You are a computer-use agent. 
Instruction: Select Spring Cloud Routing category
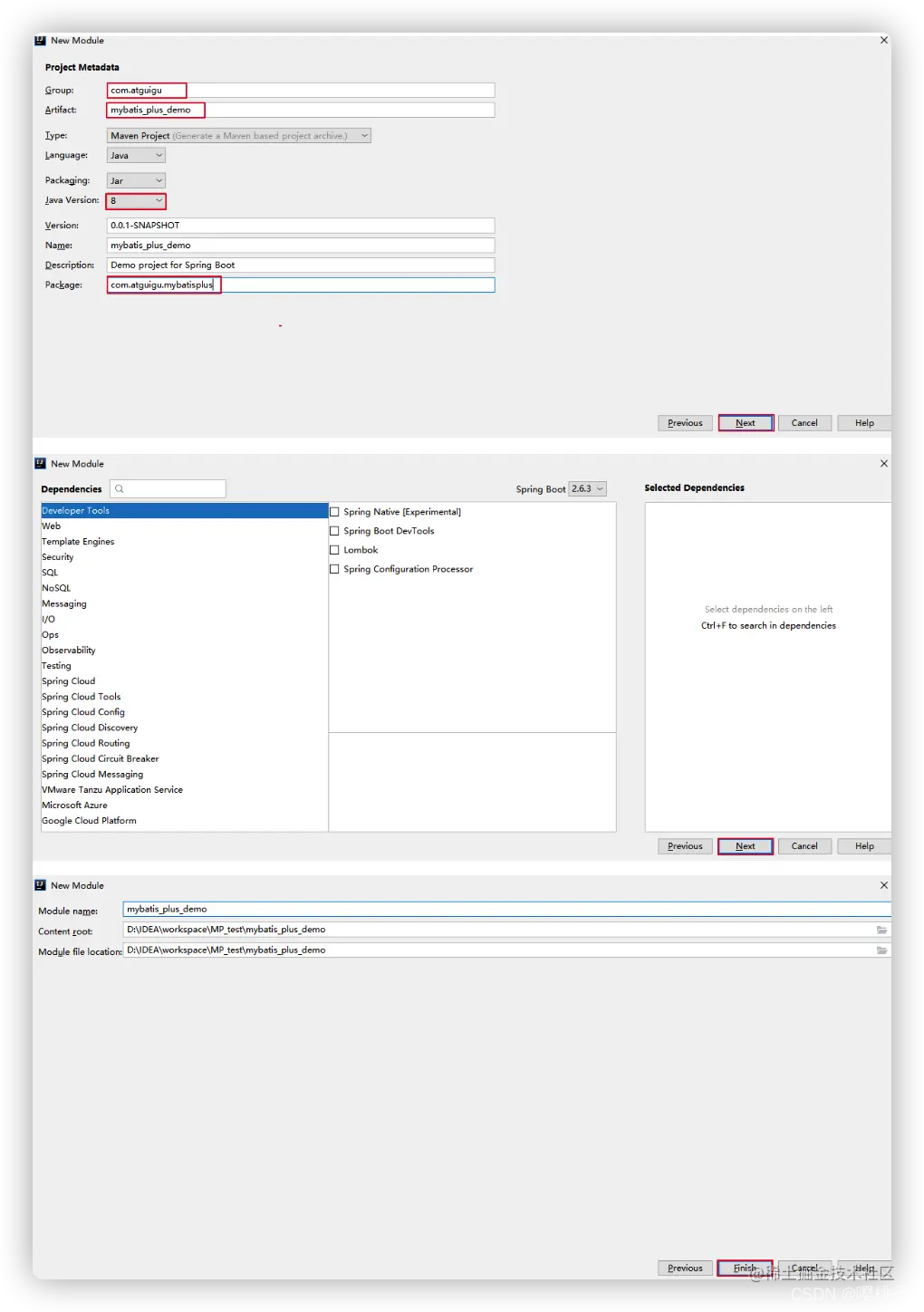(x=184, y=743)
